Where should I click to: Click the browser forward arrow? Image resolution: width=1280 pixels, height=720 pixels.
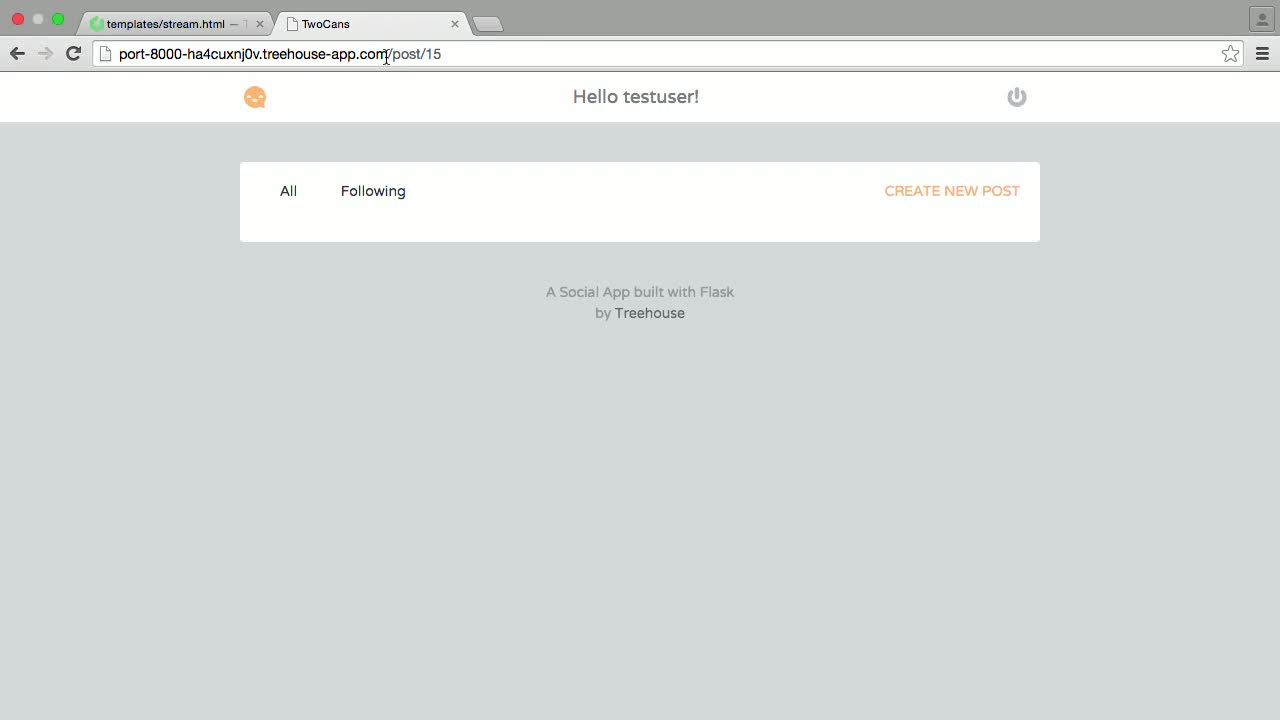(45, 54)
